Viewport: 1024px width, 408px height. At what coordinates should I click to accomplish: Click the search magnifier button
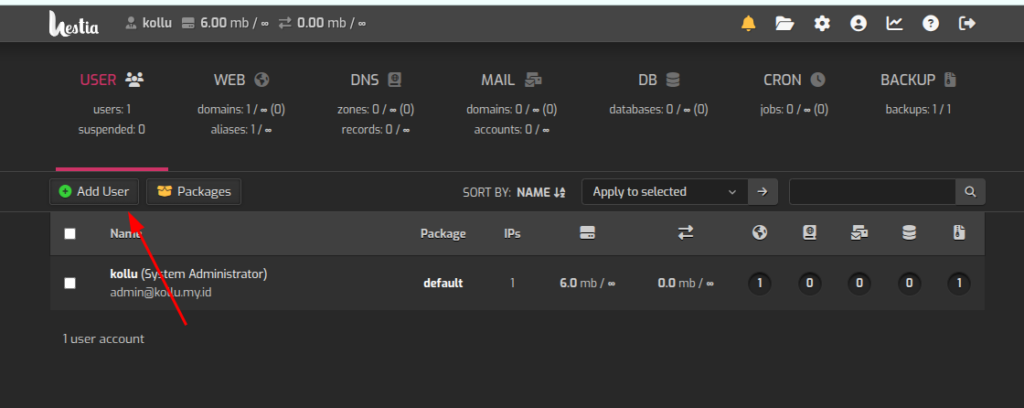(969, 192)
